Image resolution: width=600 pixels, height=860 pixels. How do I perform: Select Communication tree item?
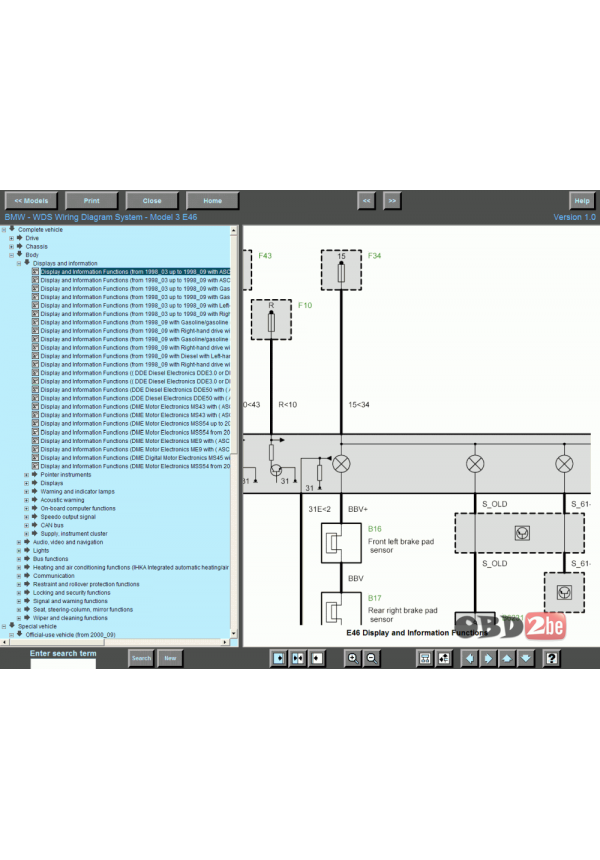pyautogui.click(x=53, y=576)
